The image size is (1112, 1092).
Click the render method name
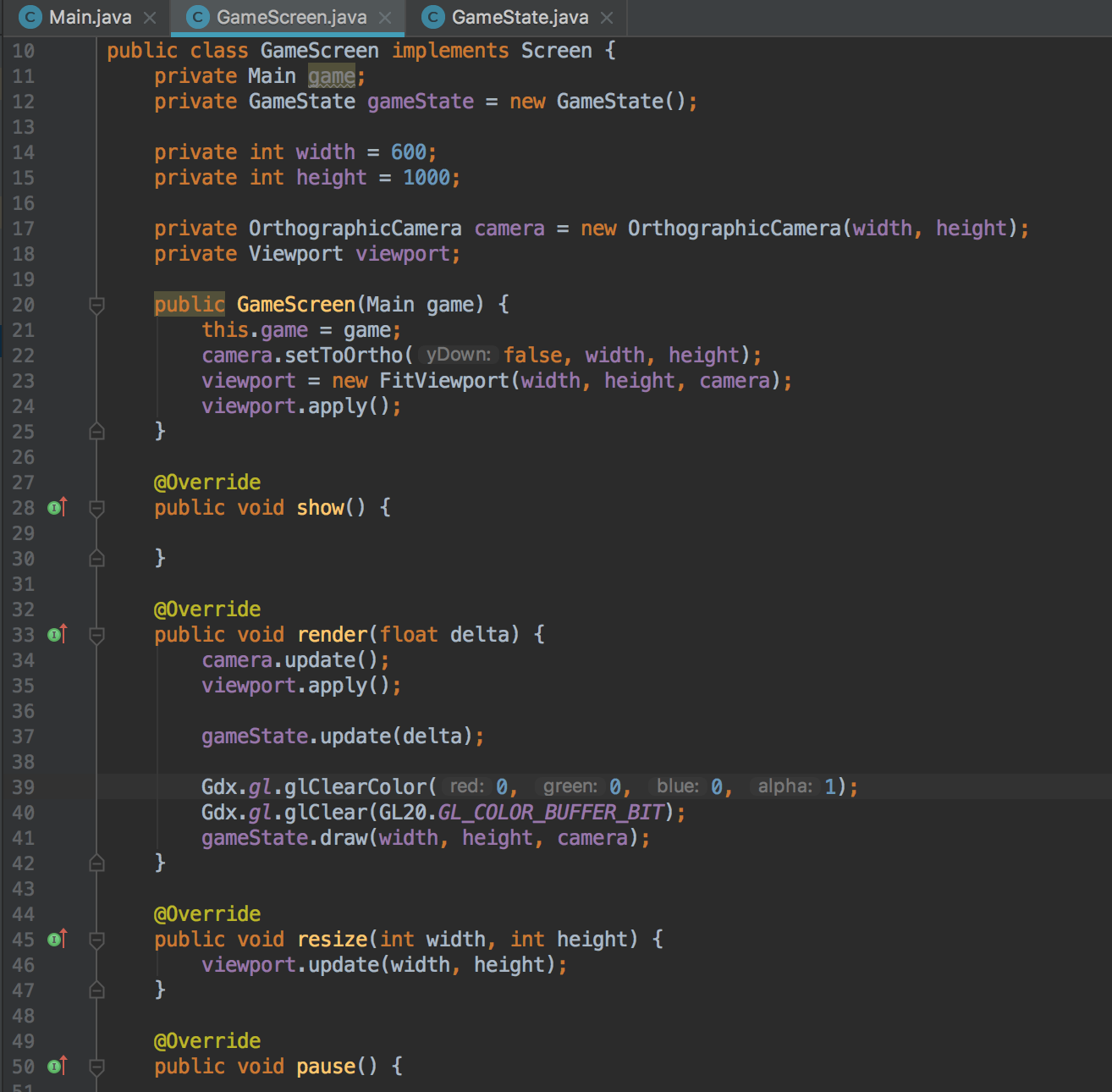(x=332, y=635)
